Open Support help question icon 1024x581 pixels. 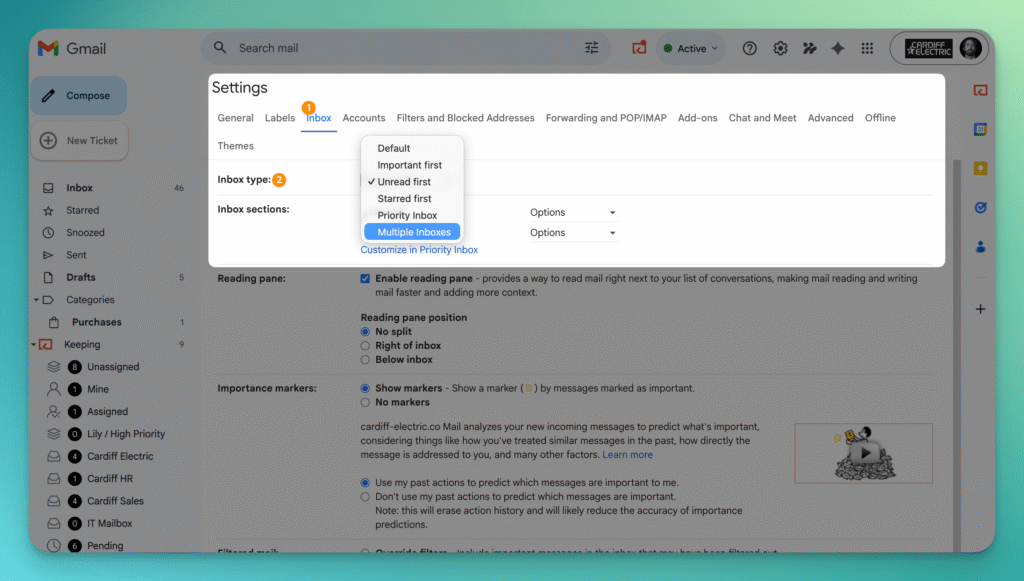coord(750,48)
